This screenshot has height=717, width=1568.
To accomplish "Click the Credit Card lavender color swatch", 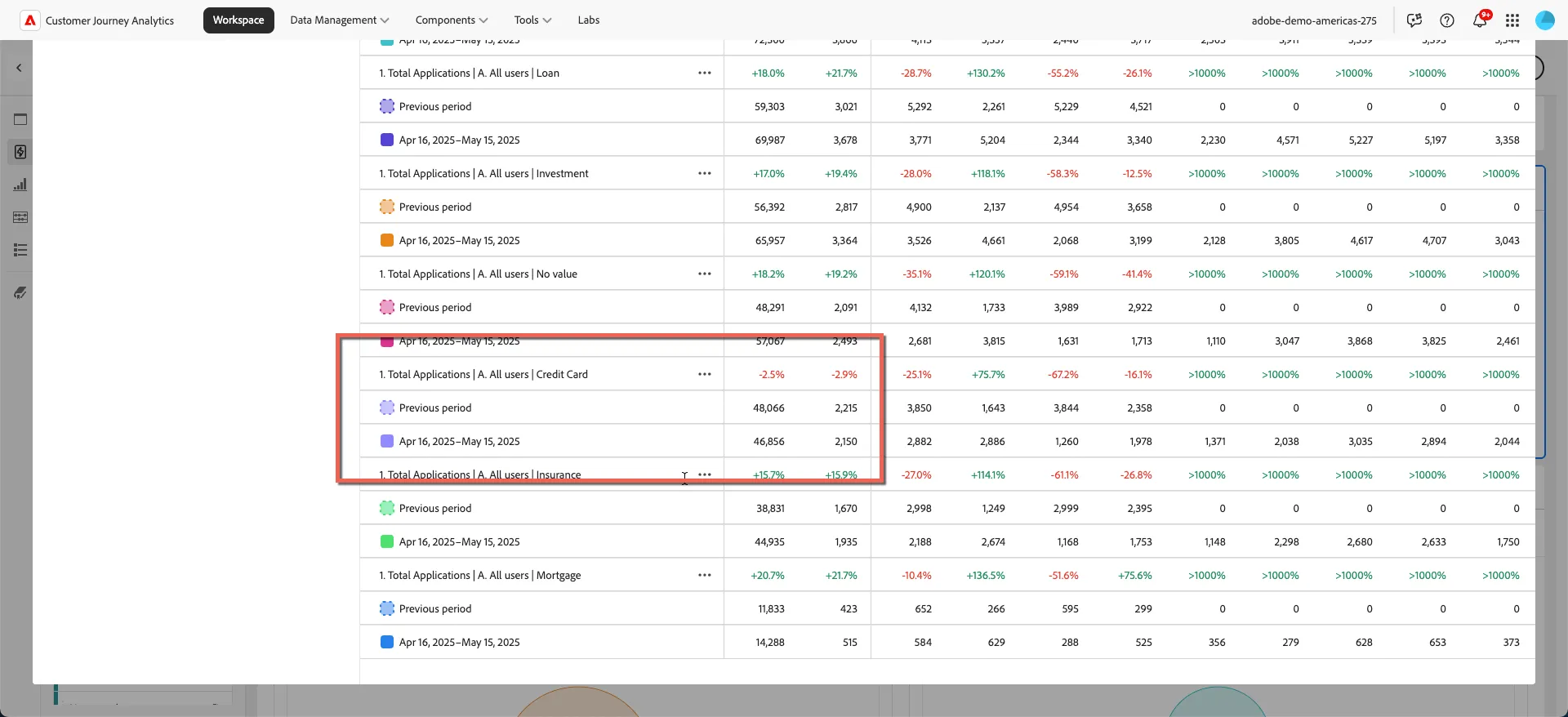I will tap(387, 441).
